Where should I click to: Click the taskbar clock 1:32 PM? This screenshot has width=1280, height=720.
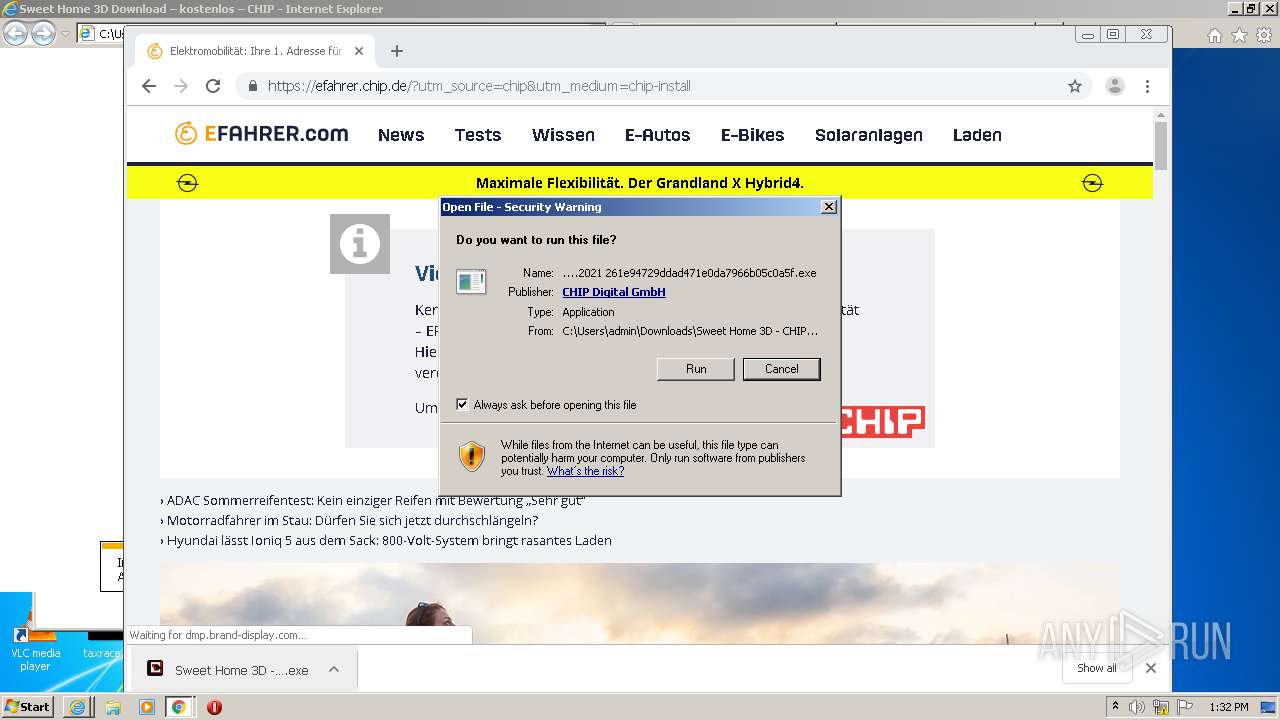click(1229, 707)
